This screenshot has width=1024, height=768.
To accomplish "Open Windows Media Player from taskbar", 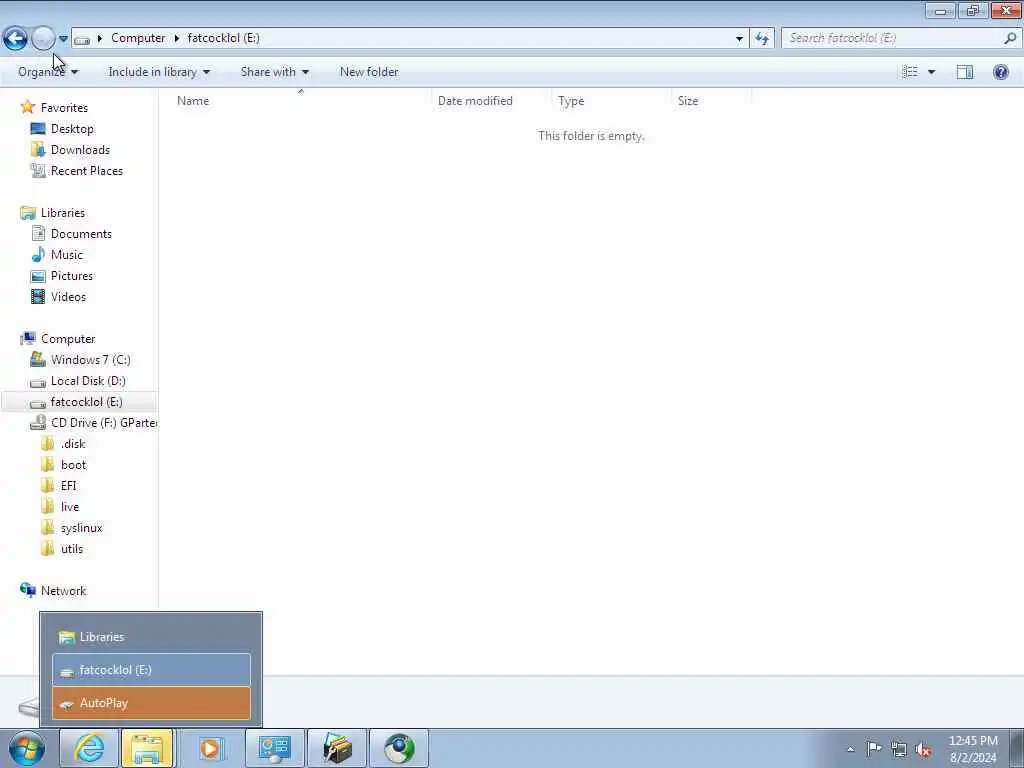I will click(210, 748).
